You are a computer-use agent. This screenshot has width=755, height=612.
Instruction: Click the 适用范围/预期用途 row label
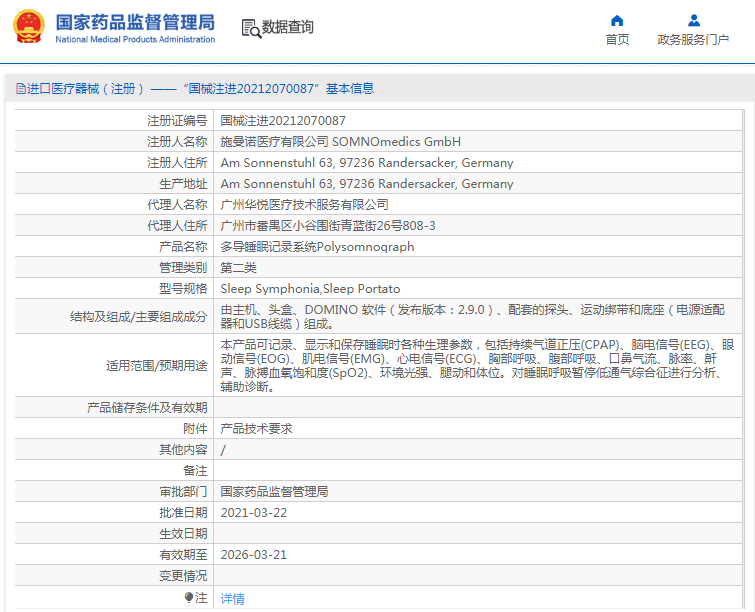[x=156, y=365]
